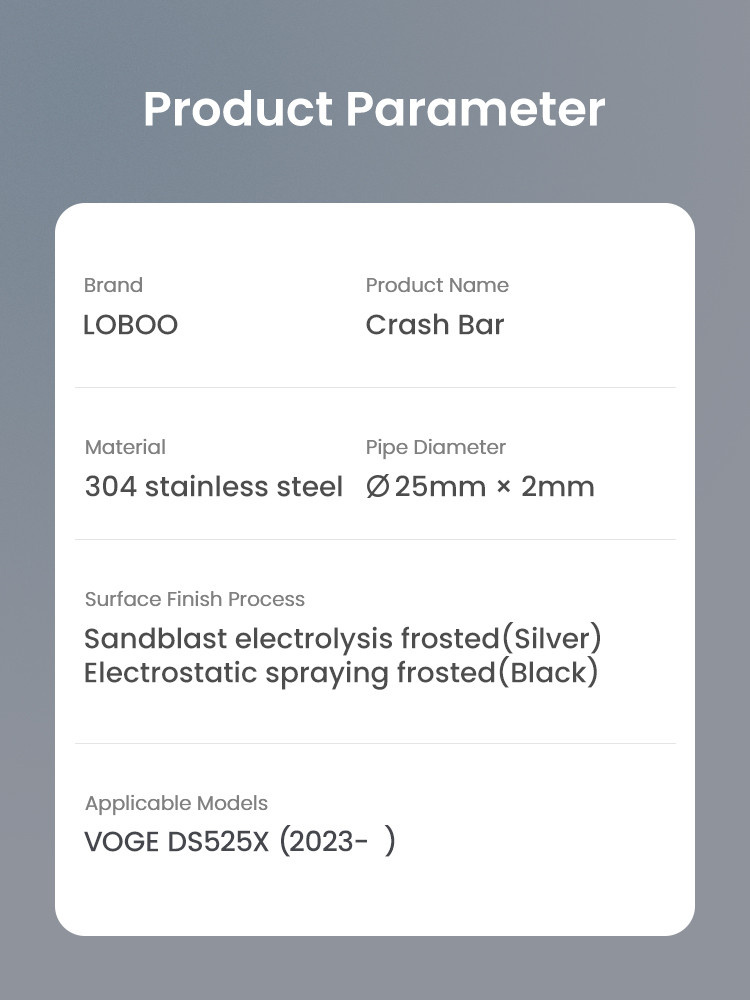
Task: Click the Product Name label
Action: click(x=437, y=285)
